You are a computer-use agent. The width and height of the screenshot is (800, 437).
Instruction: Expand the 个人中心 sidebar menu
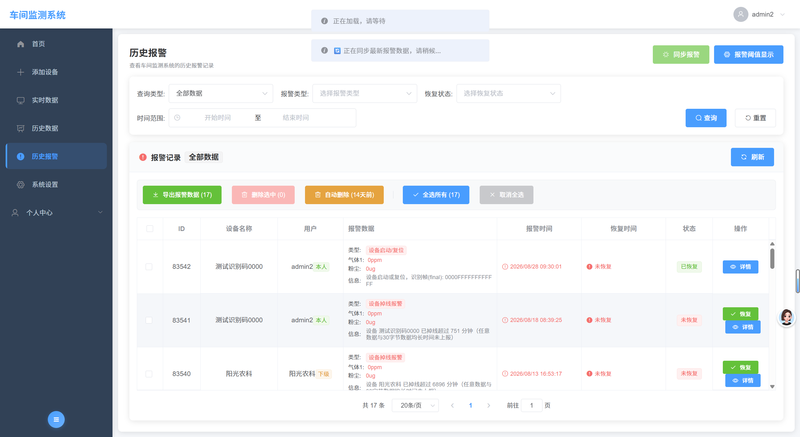56,213
